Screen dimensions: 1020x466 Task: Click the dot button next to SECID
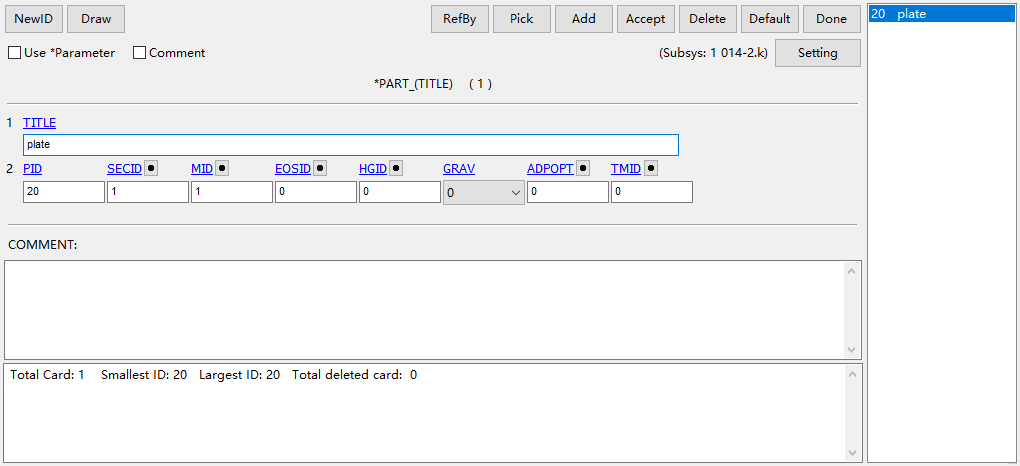(151, 168)
